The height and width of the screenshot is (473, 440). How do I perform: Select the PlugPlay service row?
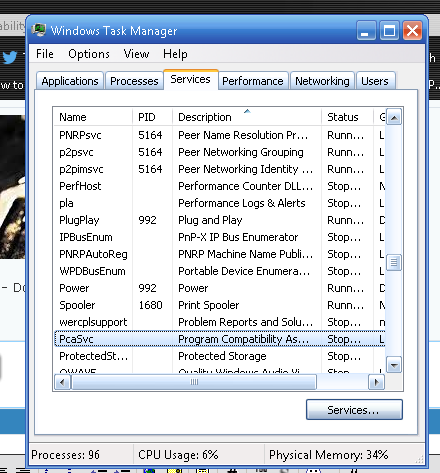pos(219,220)
